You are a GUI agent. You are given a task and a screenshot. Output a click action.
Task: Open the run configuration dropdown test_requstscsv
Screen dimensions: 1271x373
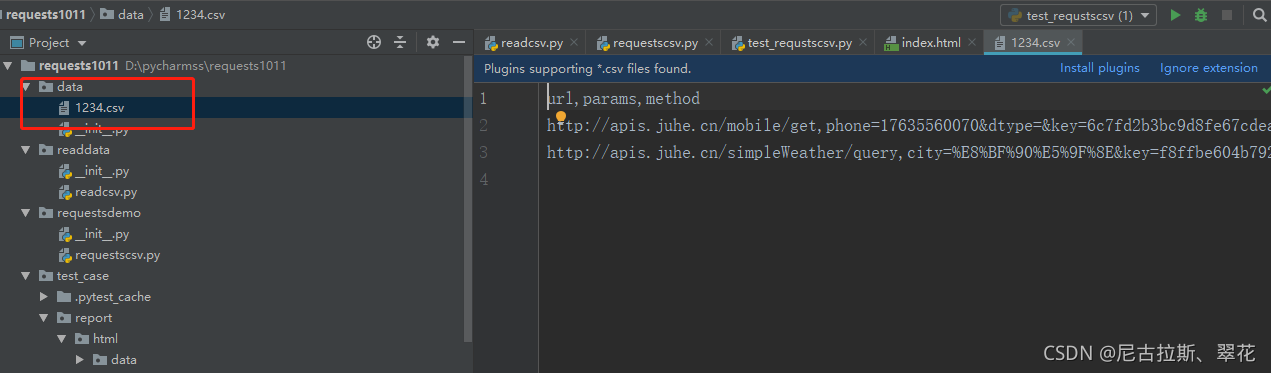(x=1078, y=15)
